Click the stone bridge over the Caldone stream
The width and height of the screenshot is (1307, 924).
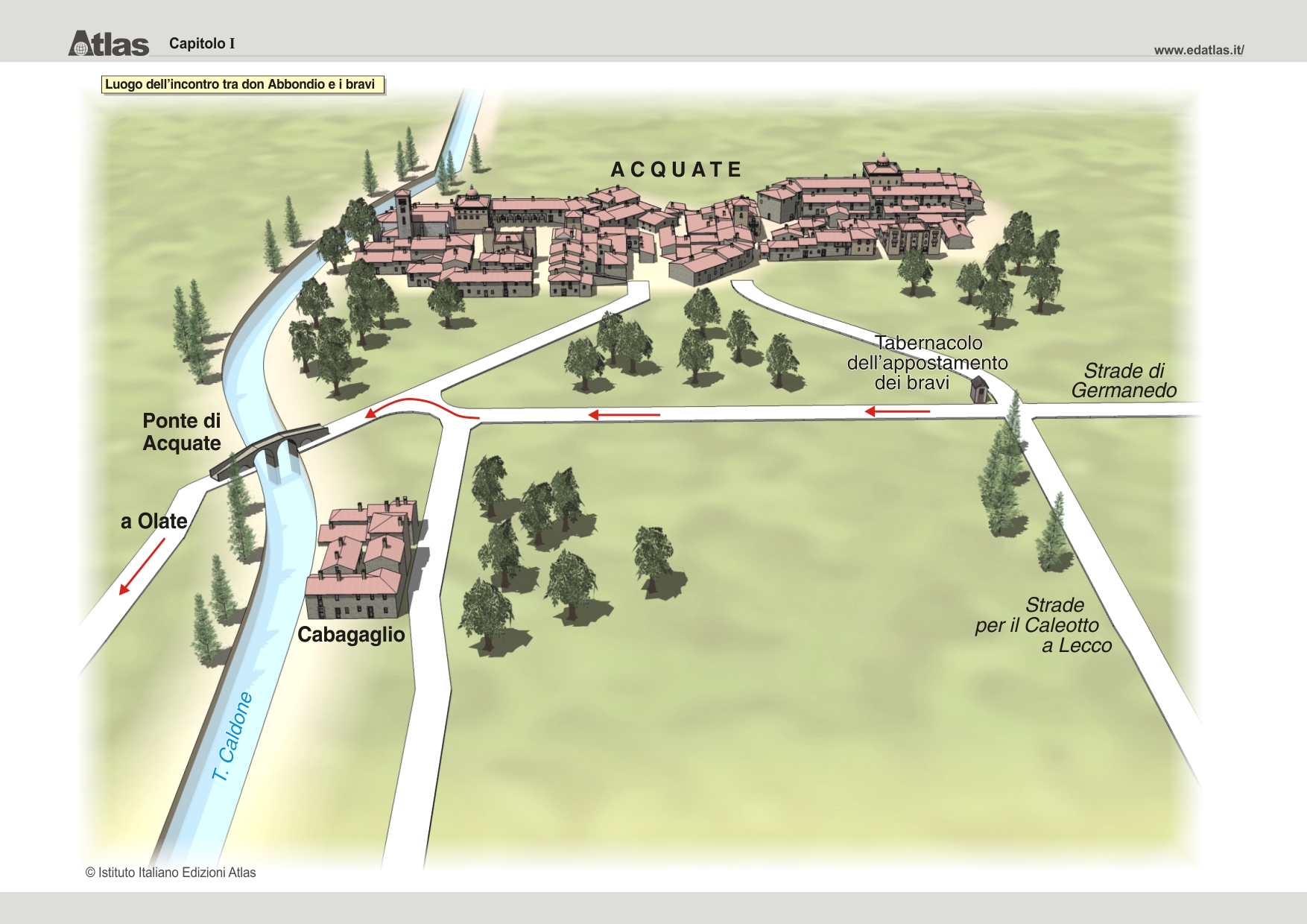tap(270, 449)
